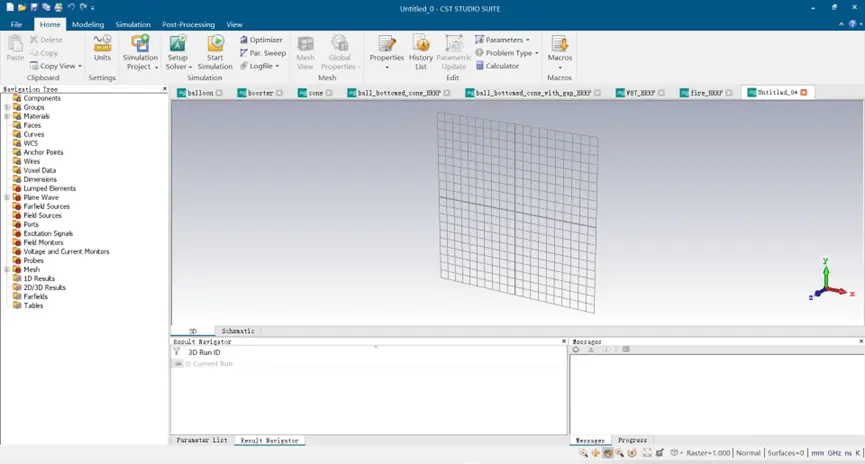Viewport: 865px width, 464px height.
Task: Click the Raster=1.000 status entry
Action: [708, 453]
